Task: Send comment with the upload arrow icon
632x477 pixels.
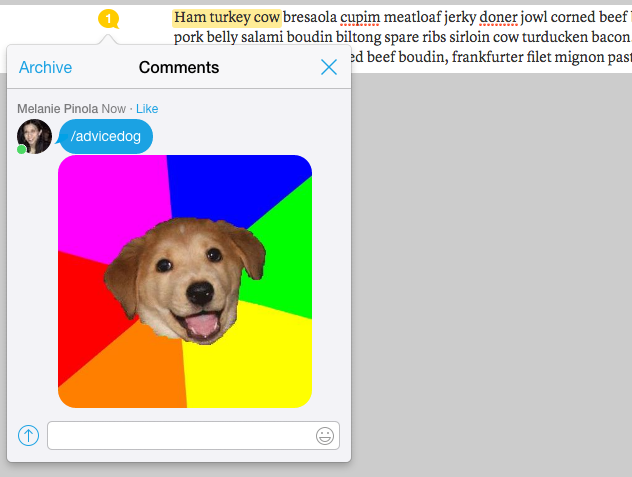Action: pyautogui.click(x=28, y=435)
